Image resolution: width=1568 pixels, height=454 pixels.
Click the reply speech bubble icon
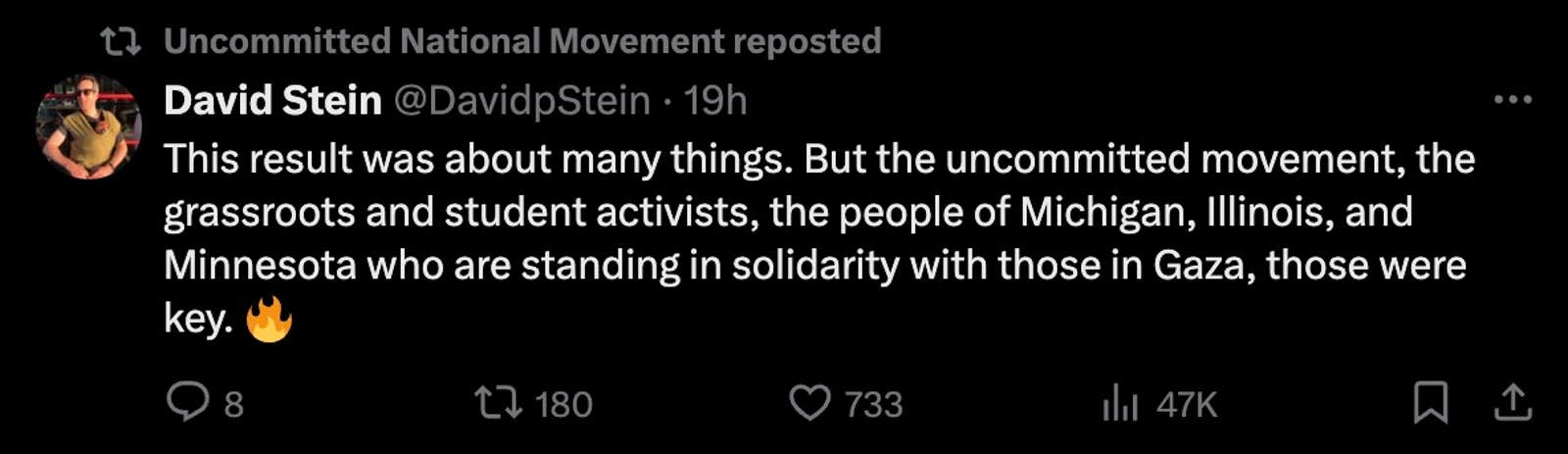[x=185, y=402]
